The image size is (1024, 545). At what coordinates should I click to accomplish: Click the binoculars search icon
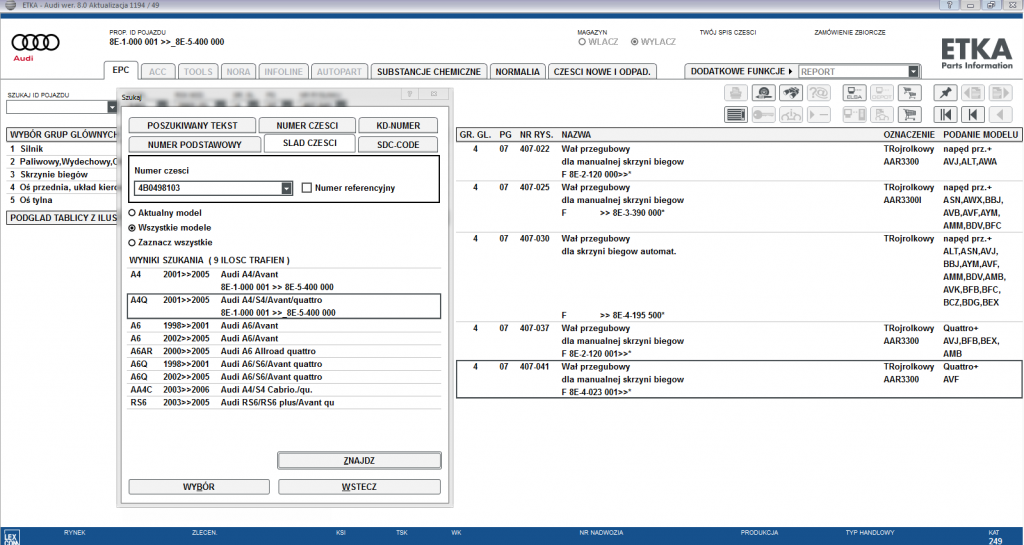coord(791,93)
